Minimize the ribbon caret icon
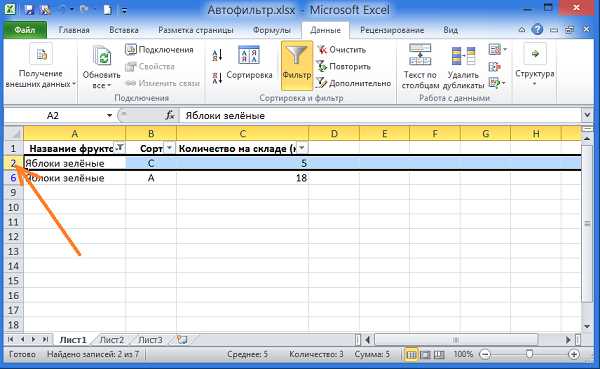The height and width of the screenshot is (369, 600). (522, 30)
